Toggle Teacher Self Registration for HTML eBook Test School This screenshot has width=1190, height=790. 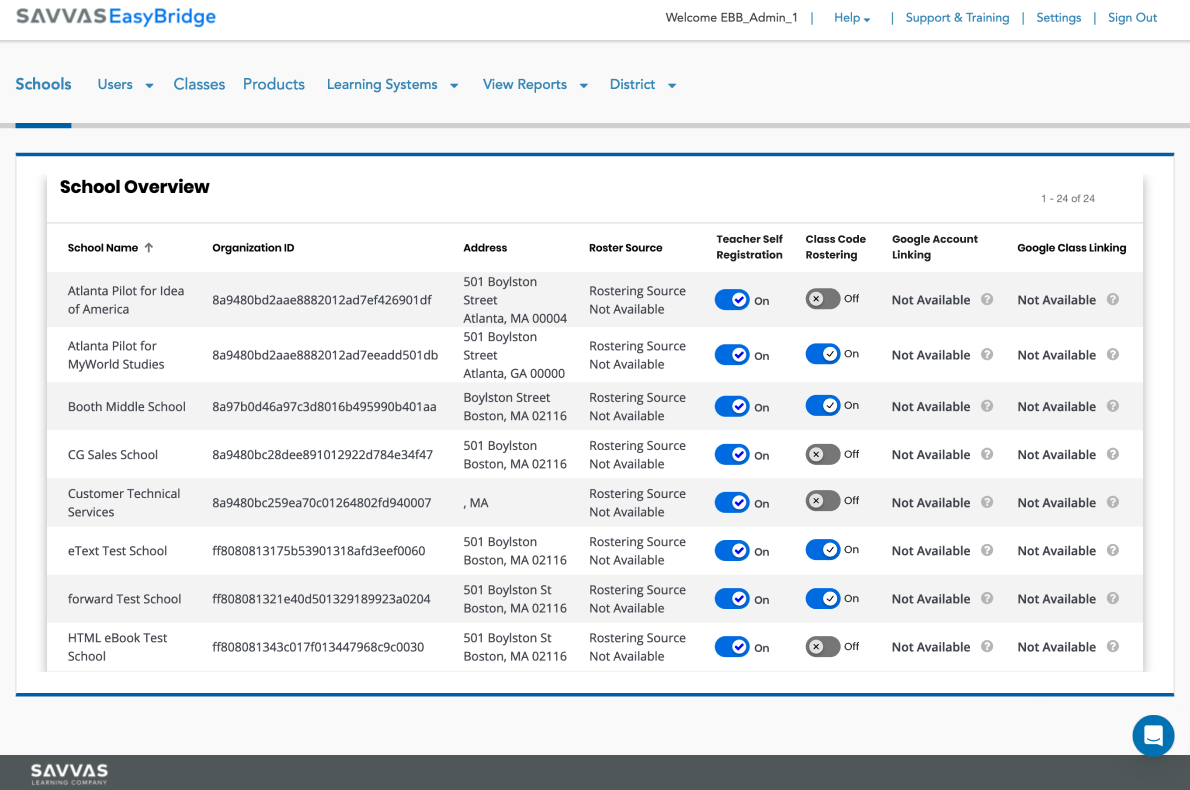[732, 647]
